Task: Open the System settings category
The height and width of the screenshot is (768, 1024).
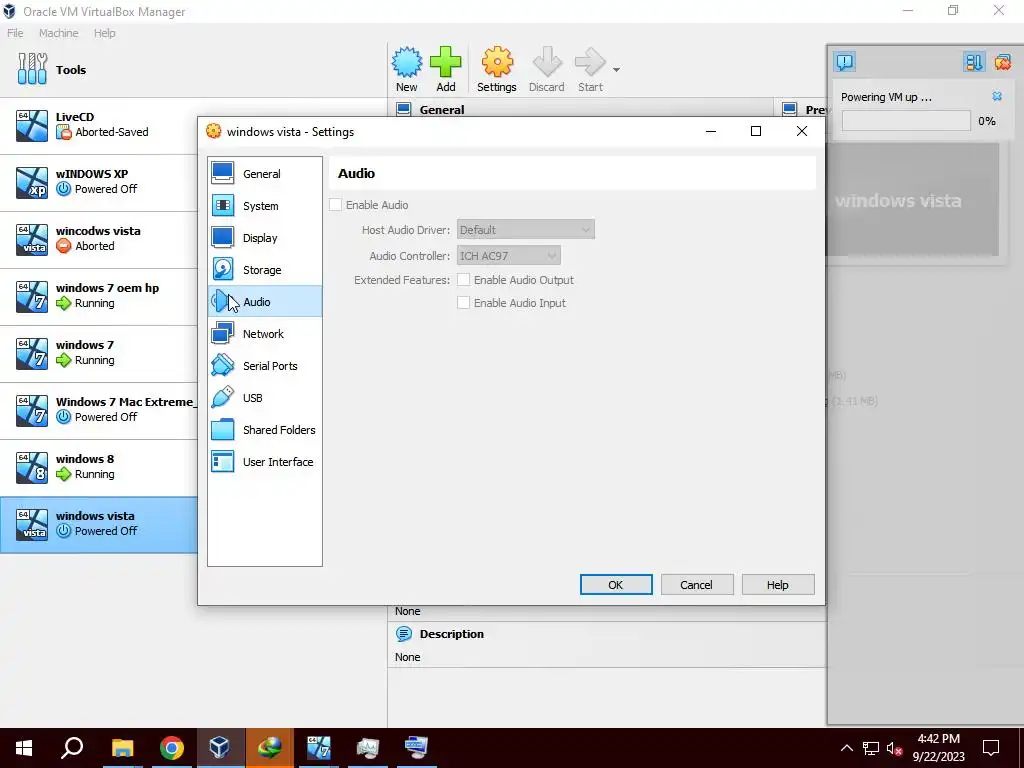Action: pyautogui.click(x=264, y=206)
